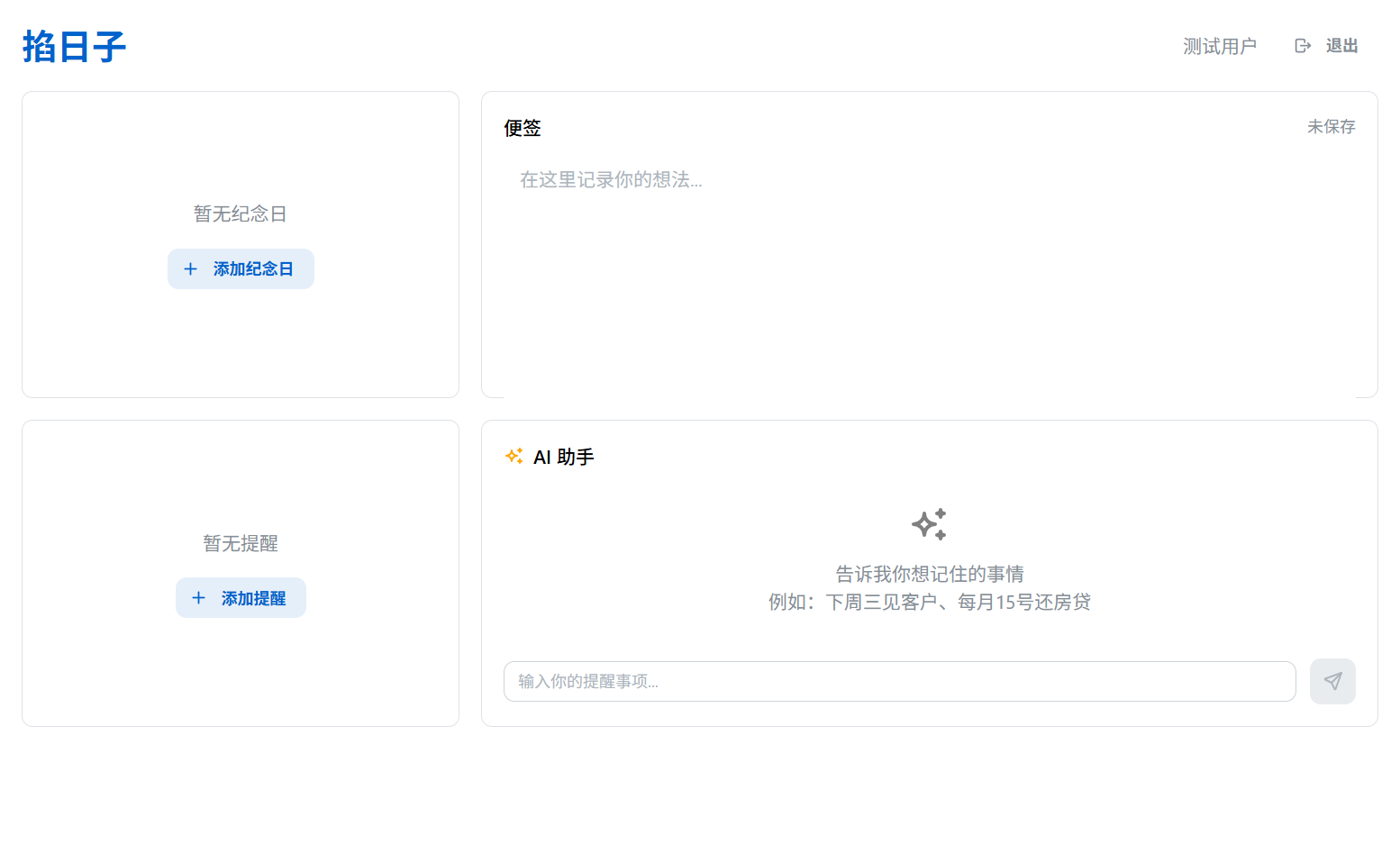Click the example text starting with 例如
The height and width of the screenshot is (862, 1400).
click(x=929, y=602)
